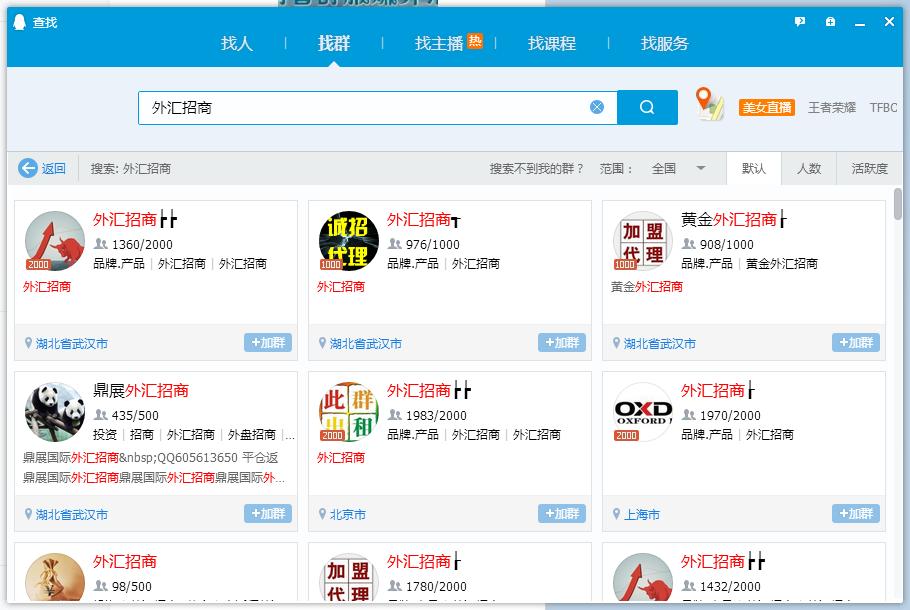Clear the search text using the X icon

click(x=597, y=107)
